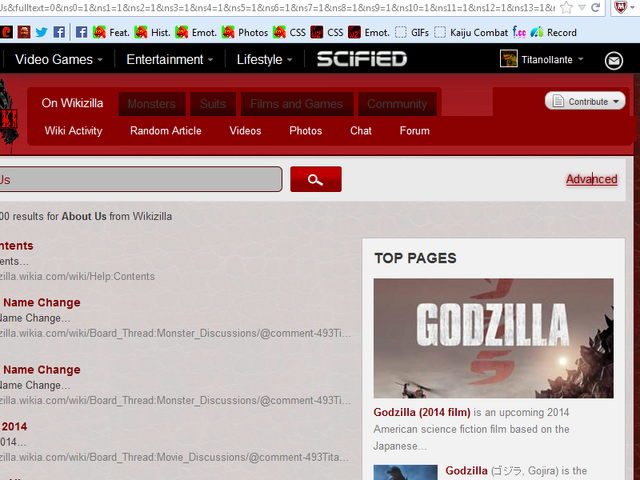Open the Twitter bird bookmark
This screenshot has width=640, height=480.
click(x=41, y=32)
